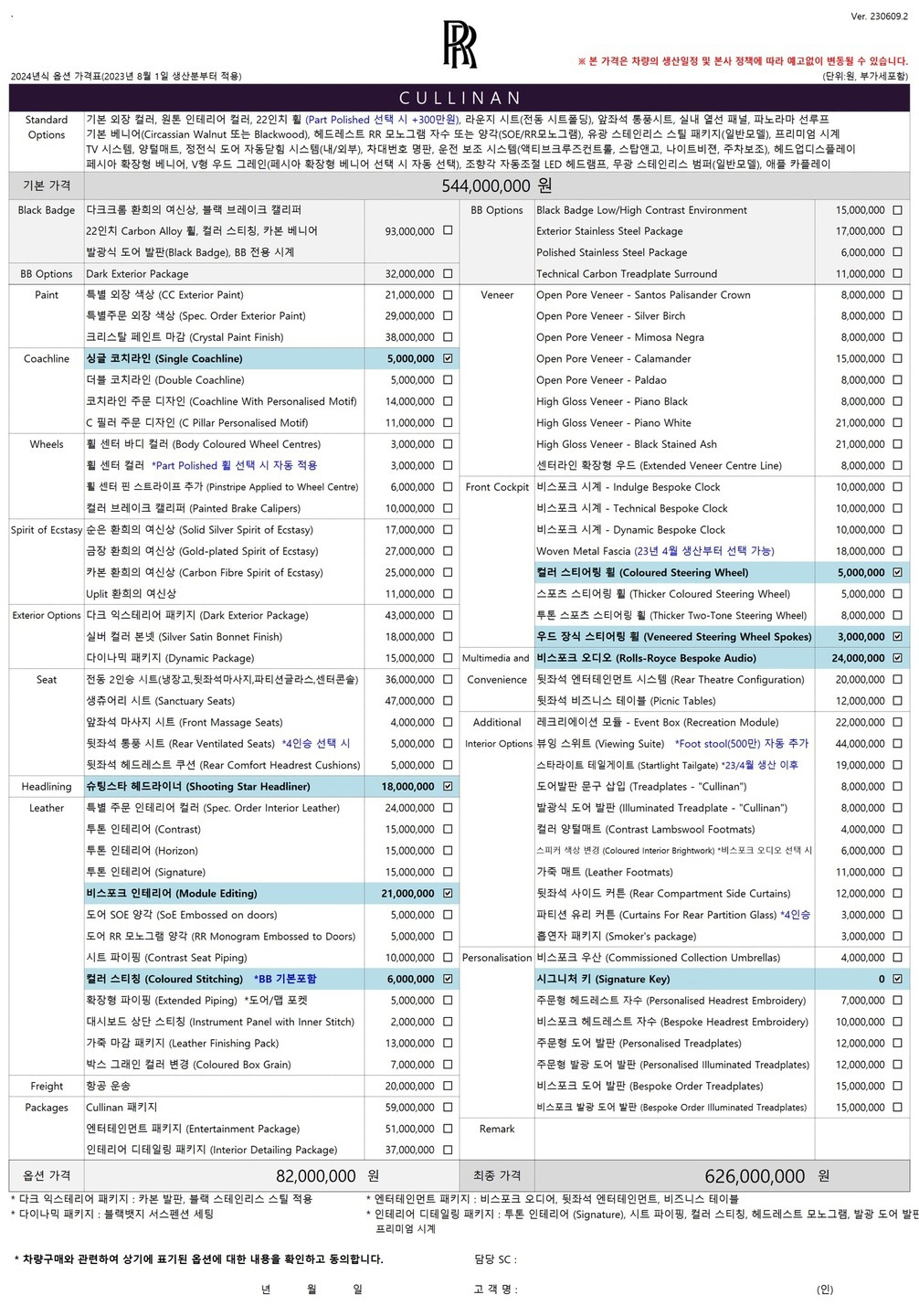919x1316 pixels.
Task: Tick the Bespoke Headrest Embroidery checkbox
Action: coord(897,1022)
